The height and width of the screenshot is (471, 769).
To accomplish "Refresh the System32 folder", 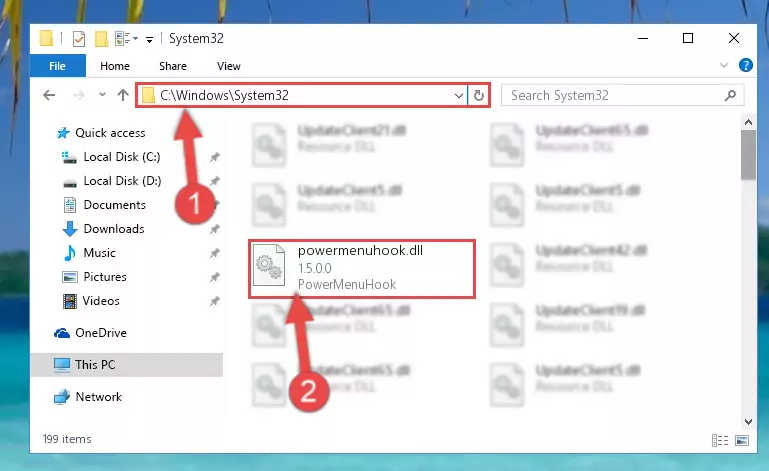I will click(479, 95).
